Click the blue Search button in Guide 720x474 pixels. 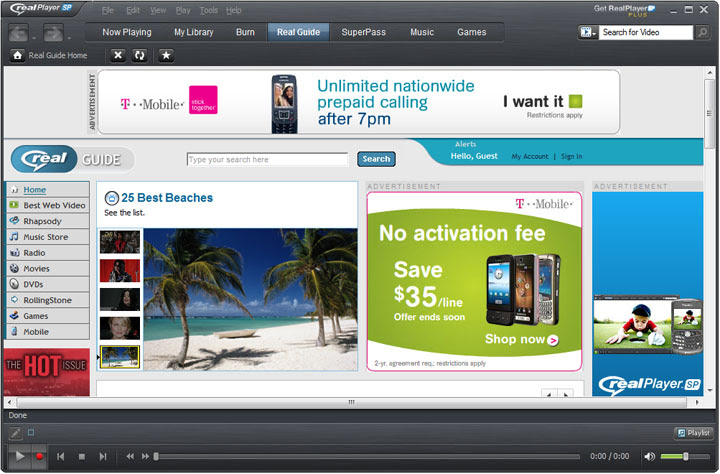pos(376,159)
